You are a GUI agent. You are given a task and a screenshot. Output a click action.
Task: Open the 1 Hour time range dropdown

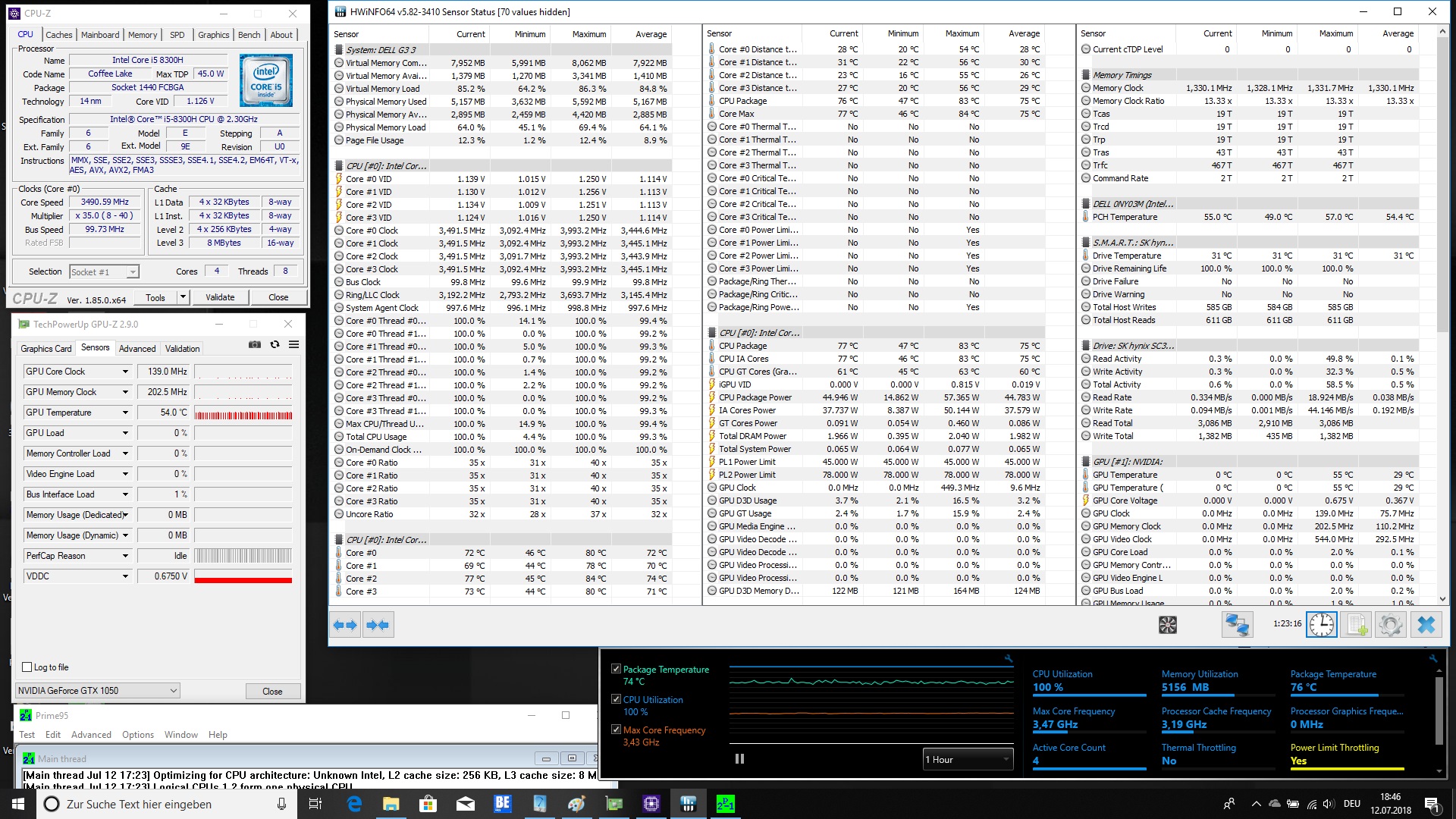click(x=968, y=759)
